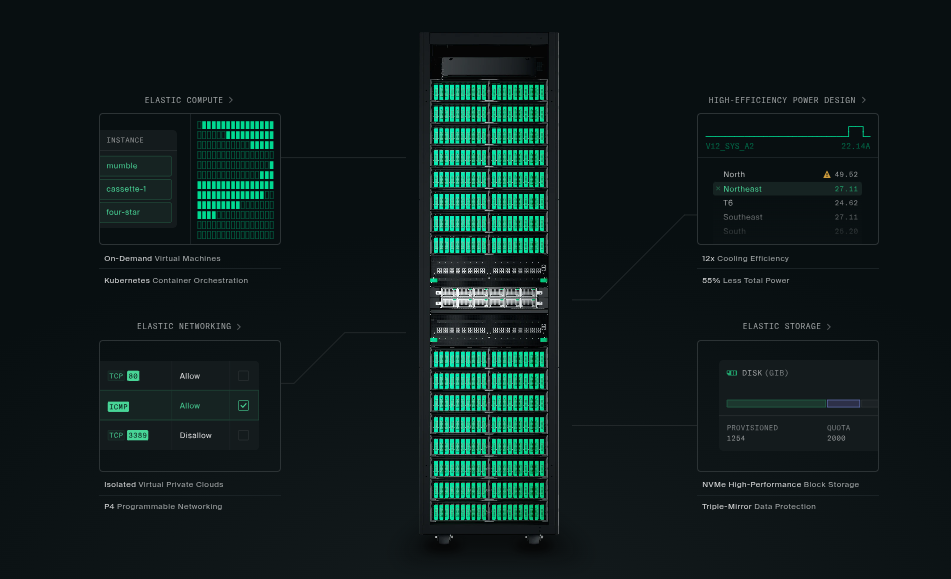Choose the cassette-1 instance button

coord(136,189)
